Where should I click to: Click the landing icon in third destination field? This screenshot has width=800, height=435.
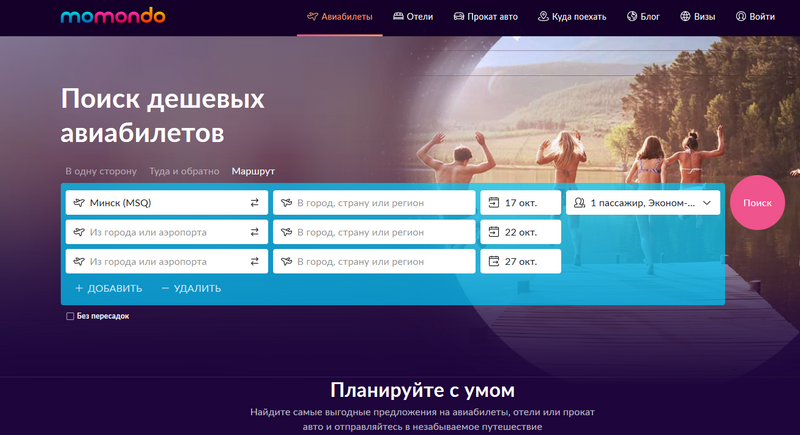click(287, 261)
